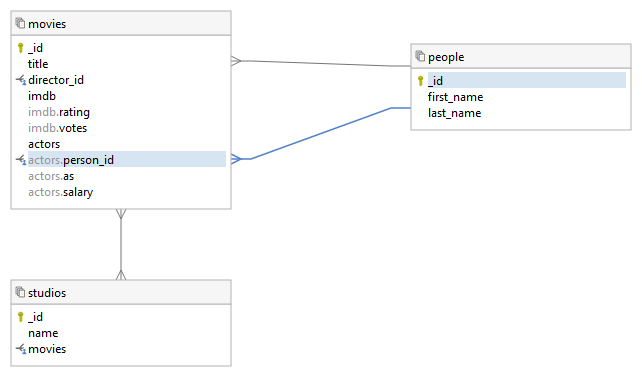Select the highlighted _id field in people
642x377 pixels.
(527, 80)
